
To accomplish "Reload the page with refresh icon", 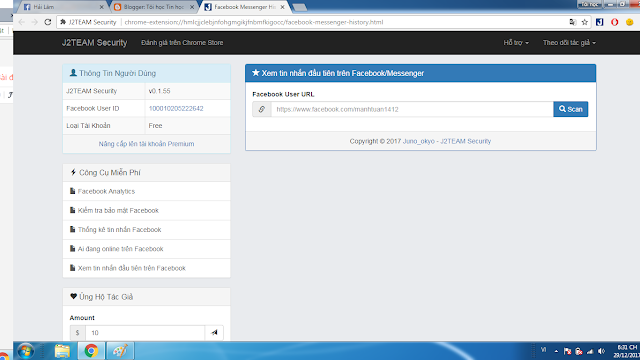I will [48, 22].
